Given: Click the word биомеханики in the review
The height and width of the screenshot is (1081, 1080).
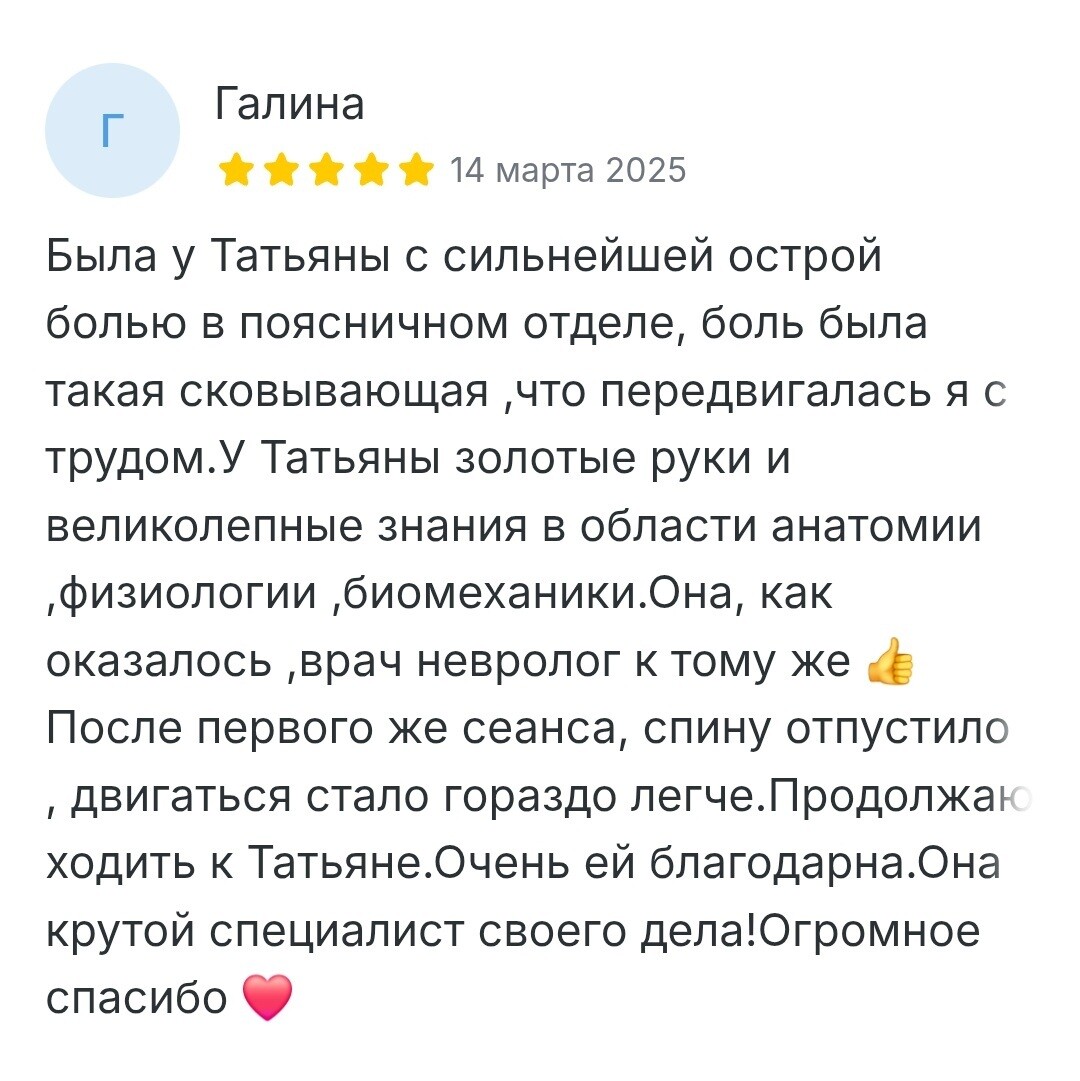Looking at the screenshot, I should click(x=489, y=594).
